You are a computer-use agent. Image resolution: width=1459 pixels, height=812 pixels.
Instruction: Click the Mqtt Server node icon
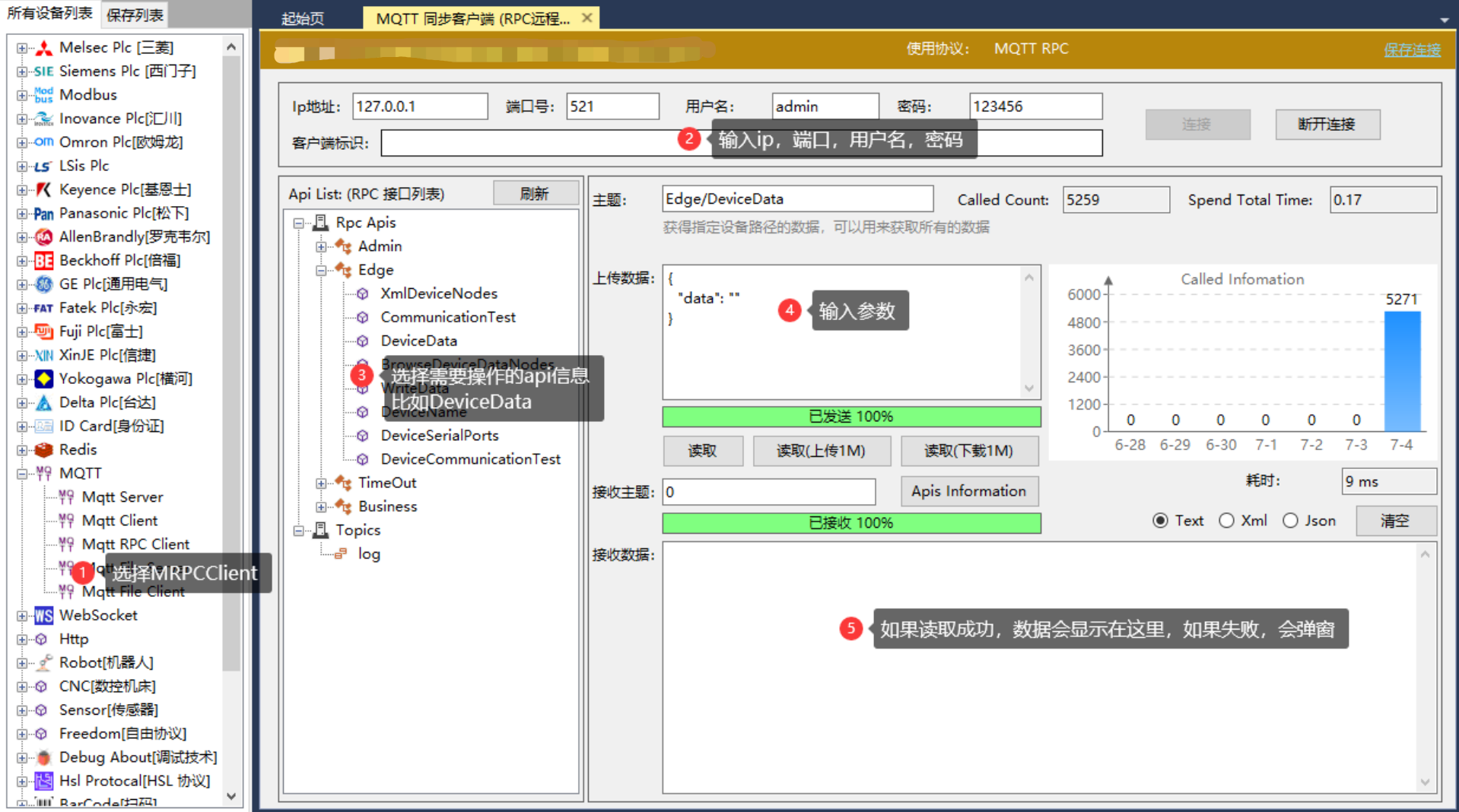tap(66, 497)
